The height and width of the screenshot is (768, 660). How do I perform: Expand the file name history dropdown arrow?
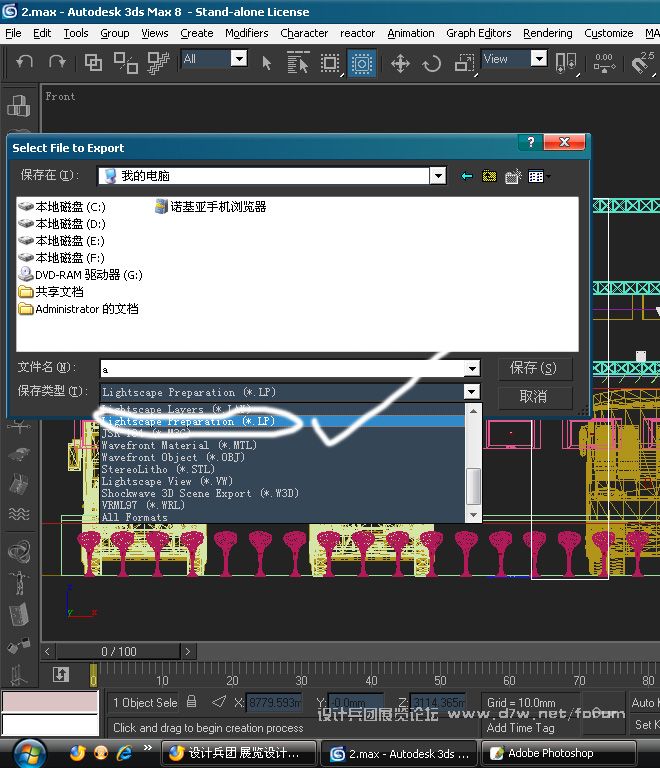coord(472,368)
